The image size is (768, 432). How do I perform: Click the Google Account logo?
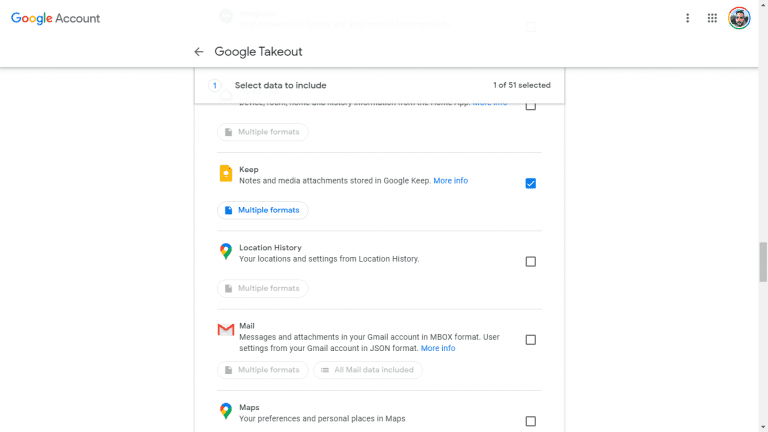point(56,18)
